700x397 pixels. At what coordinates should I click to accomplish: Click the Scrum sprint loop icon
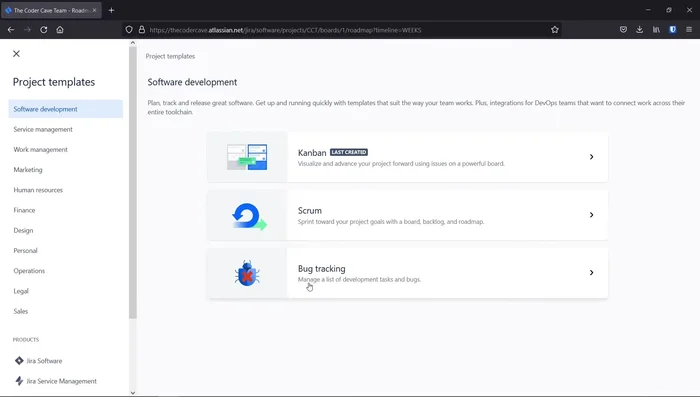point(249,217)
